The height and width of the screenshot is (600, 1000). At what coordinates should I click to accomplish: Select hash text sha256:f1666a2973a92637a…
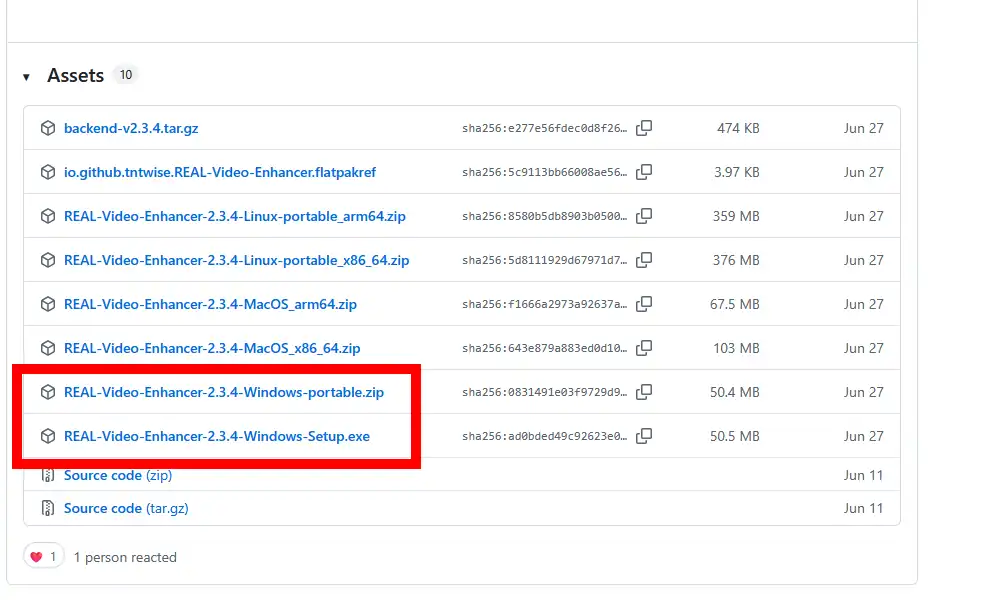click(545, 304)
